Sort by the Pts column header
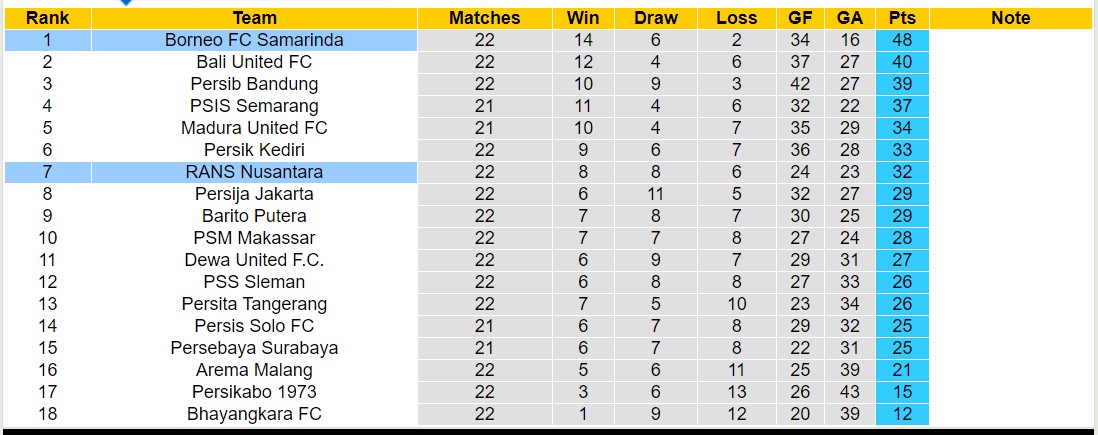This screenshot has height=435, width=1098. 902,18
